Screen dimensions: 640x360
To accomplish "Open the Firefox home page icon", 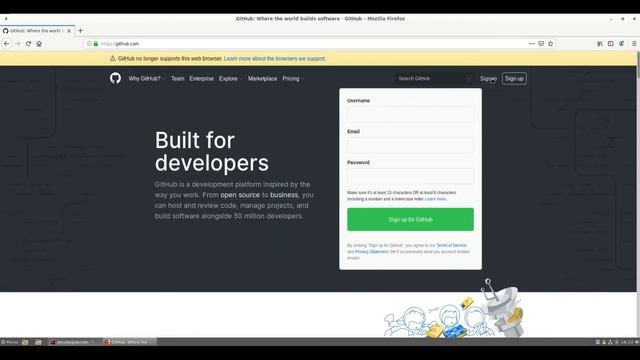I will pos(39,44).
